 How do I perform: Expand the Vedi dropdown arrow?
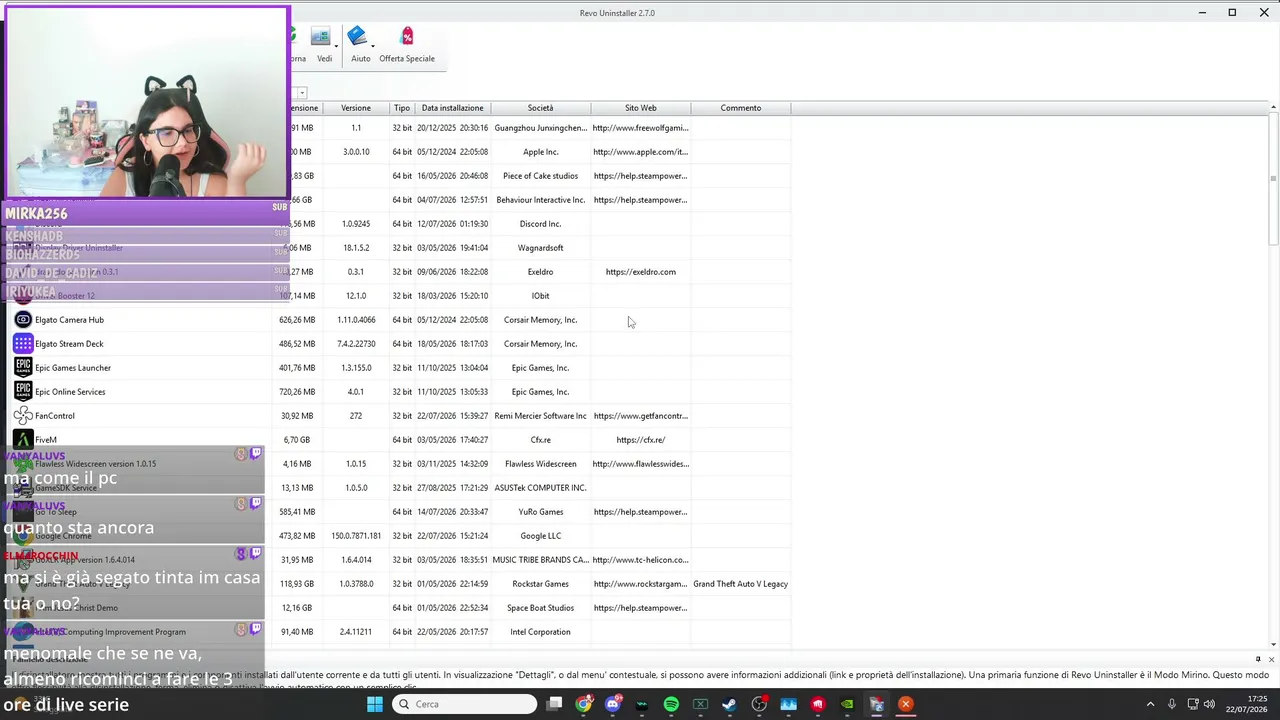tap(337, 46)
